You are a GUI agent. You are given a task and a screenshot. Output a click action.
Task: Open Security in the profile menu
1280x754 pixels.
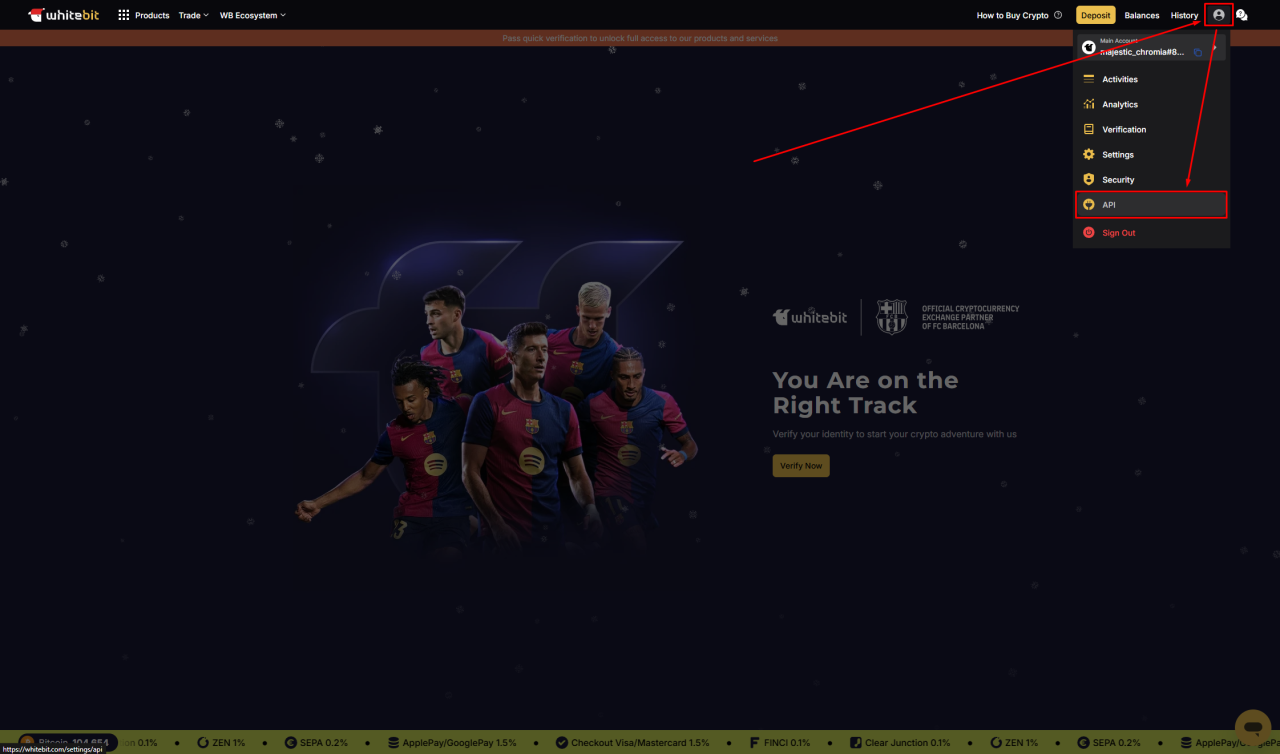[1117, 180]
